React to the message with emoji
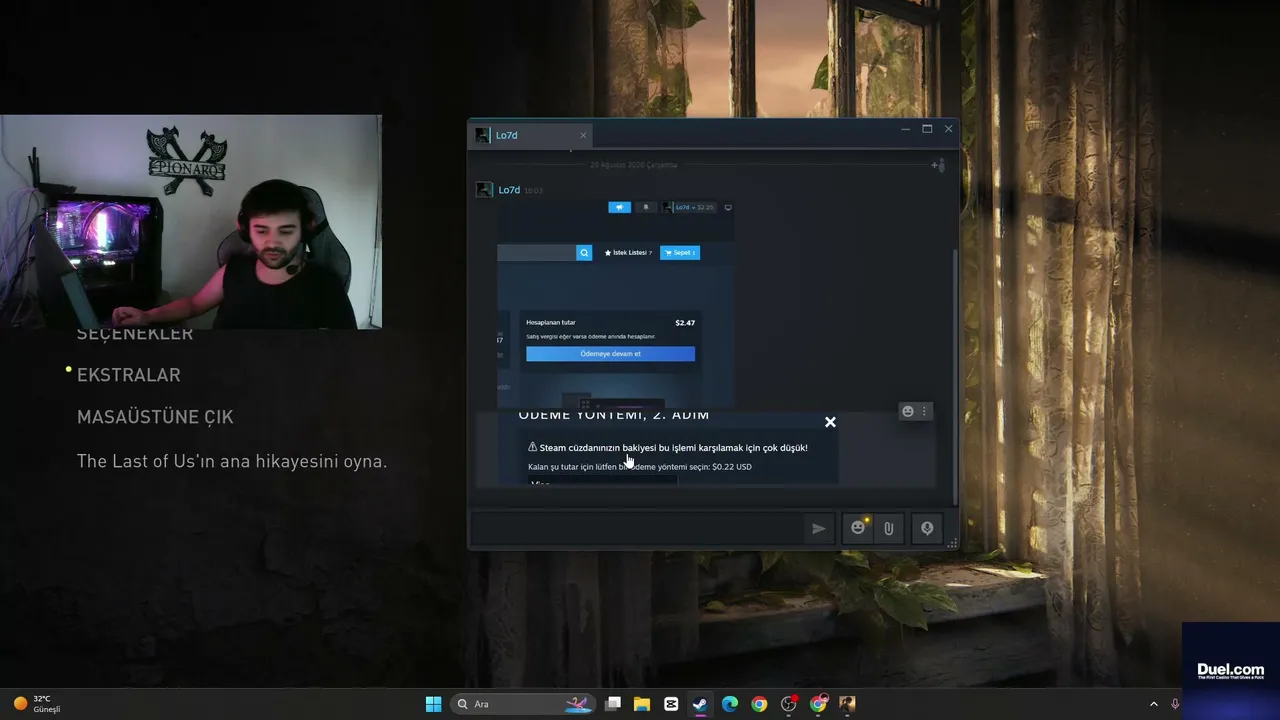This screenshot has width=1280, height=720. (908, 411)
